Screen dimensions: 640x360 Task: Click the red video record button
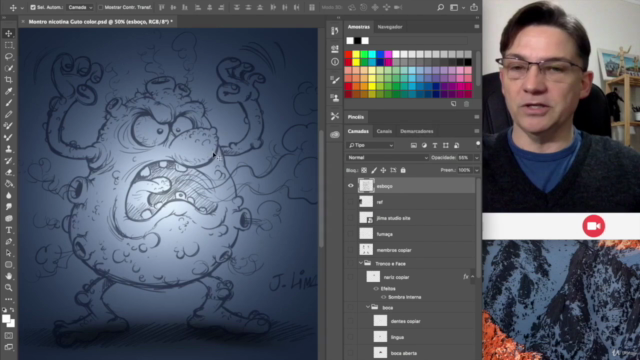(593, 226)
